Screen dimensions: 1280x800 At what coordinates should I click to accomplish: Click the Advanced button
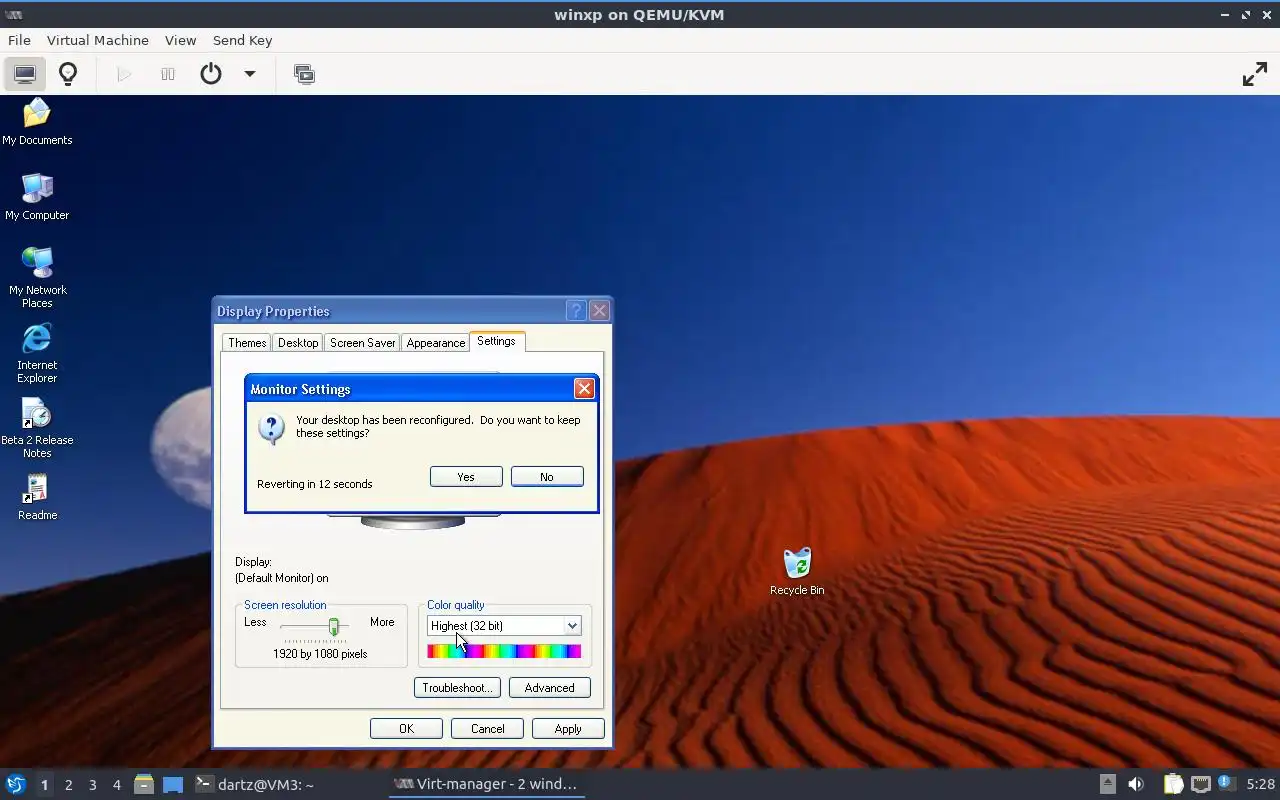[550, 688]
